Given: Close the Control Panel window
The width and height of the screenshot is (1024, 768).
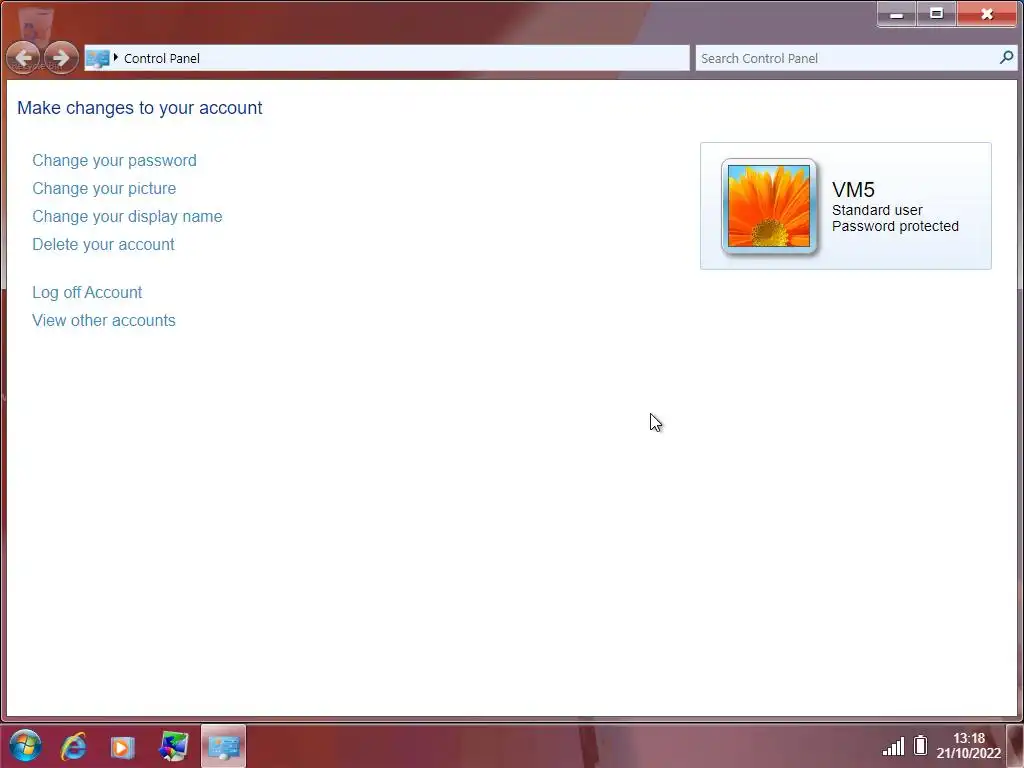Looking at the screenshot, I should [987, 14].
